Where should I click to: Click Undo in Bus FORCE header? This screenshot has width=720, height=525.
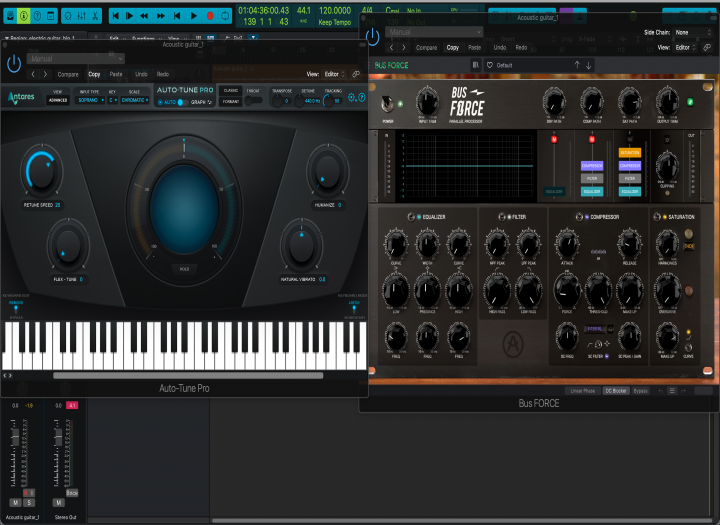pyautogui.click(x=500, y=48)
